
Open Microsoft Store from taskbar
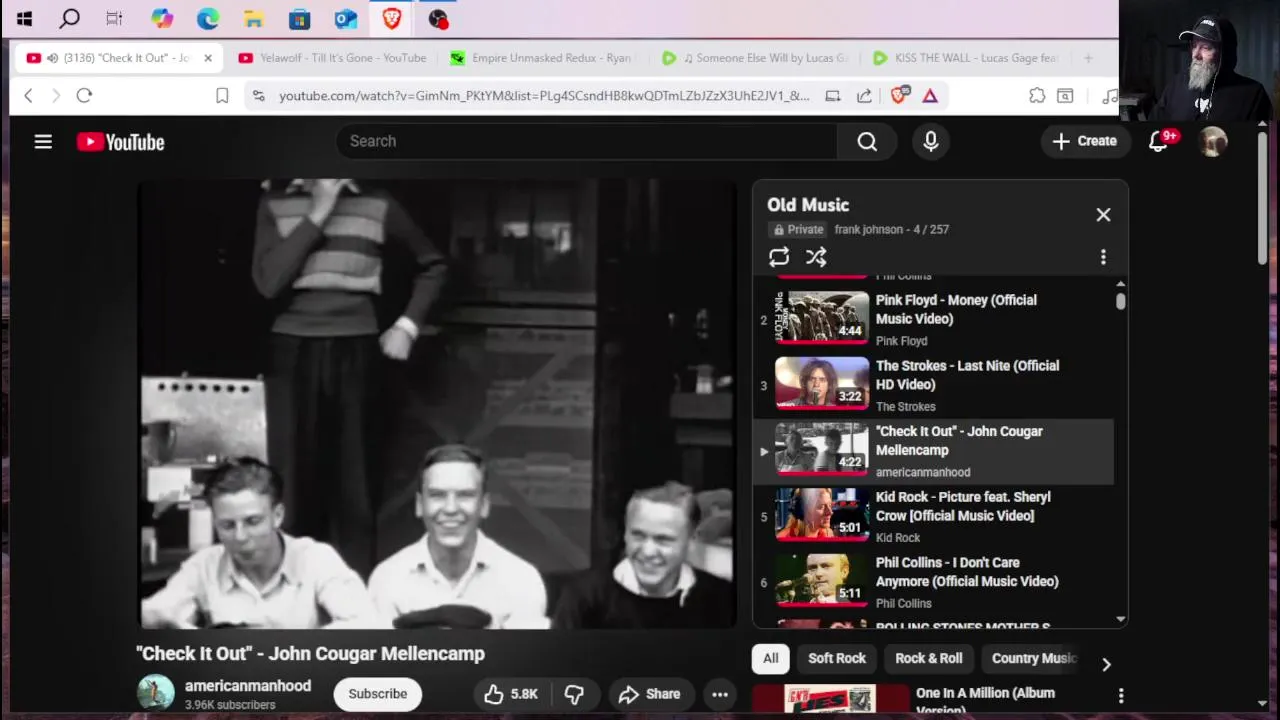click(x=299, y=18)
